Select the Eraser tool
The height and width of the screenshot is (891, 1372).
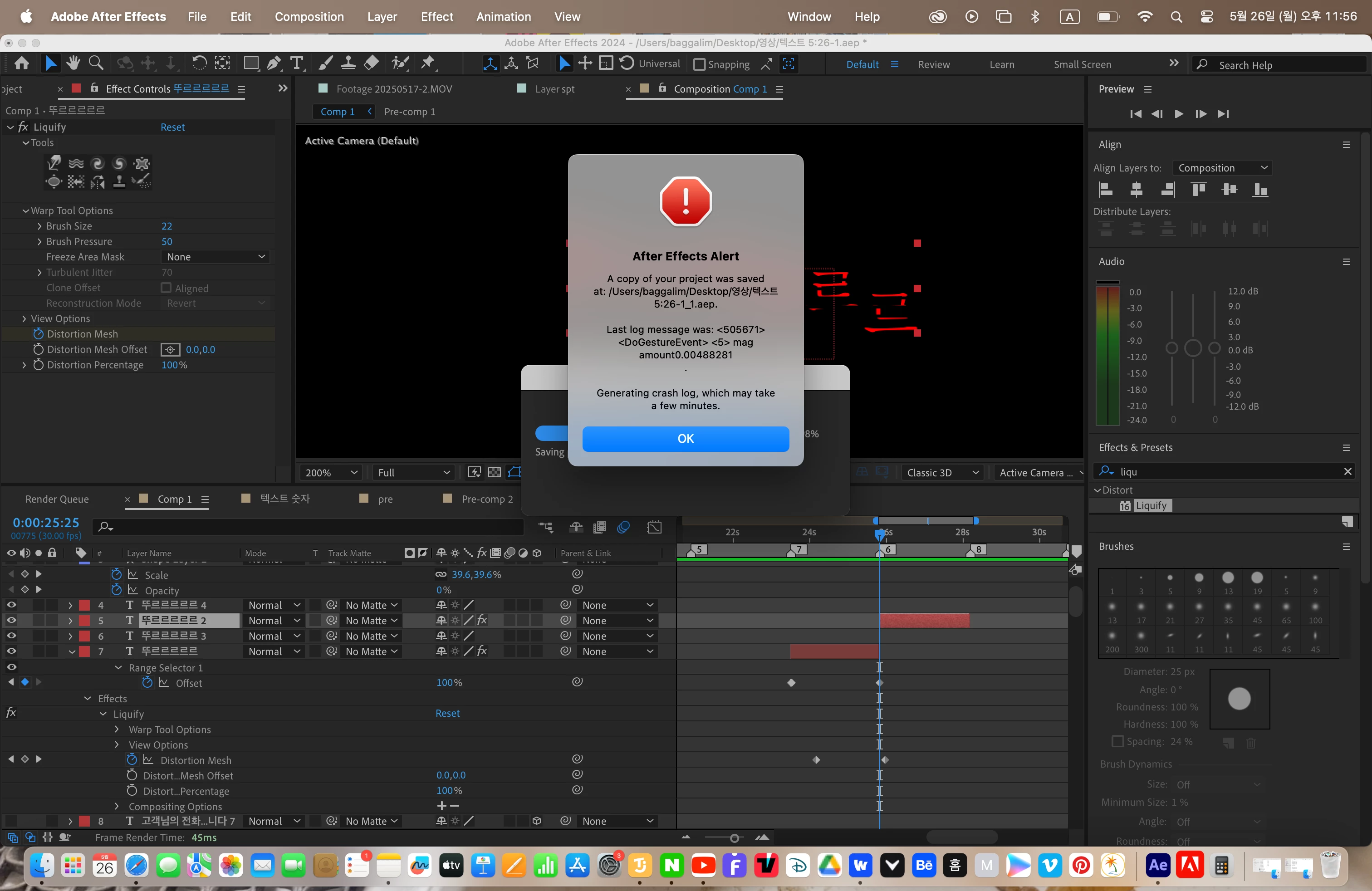tap(372, 64)
